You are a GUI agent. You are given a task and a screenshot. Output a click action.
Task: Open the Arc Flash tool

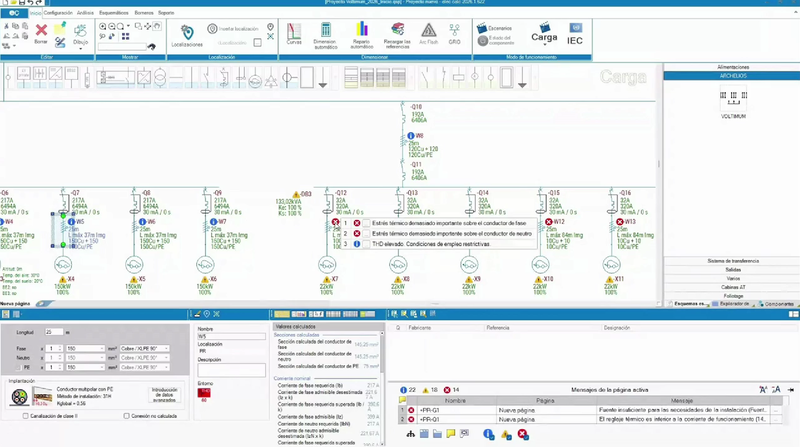pyautogui.click(x=429, y=34)
